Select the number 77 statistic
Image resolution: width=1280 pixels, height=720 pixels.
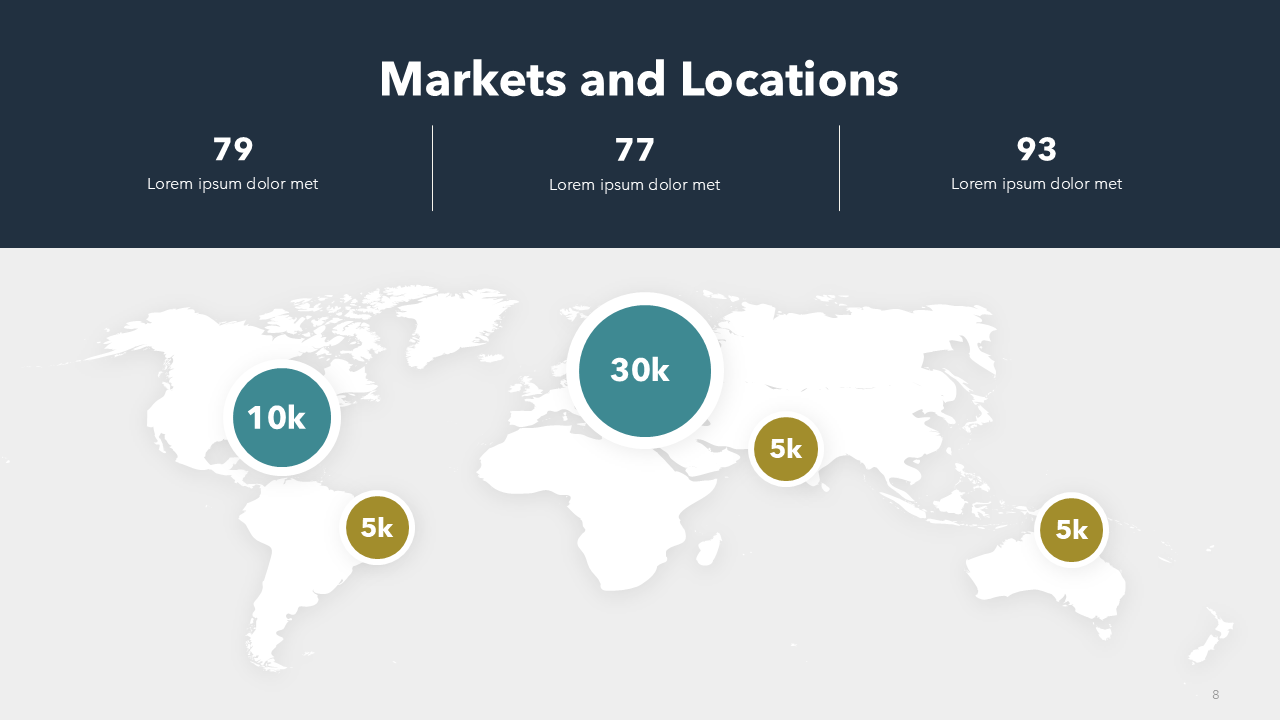pos(635,150)
